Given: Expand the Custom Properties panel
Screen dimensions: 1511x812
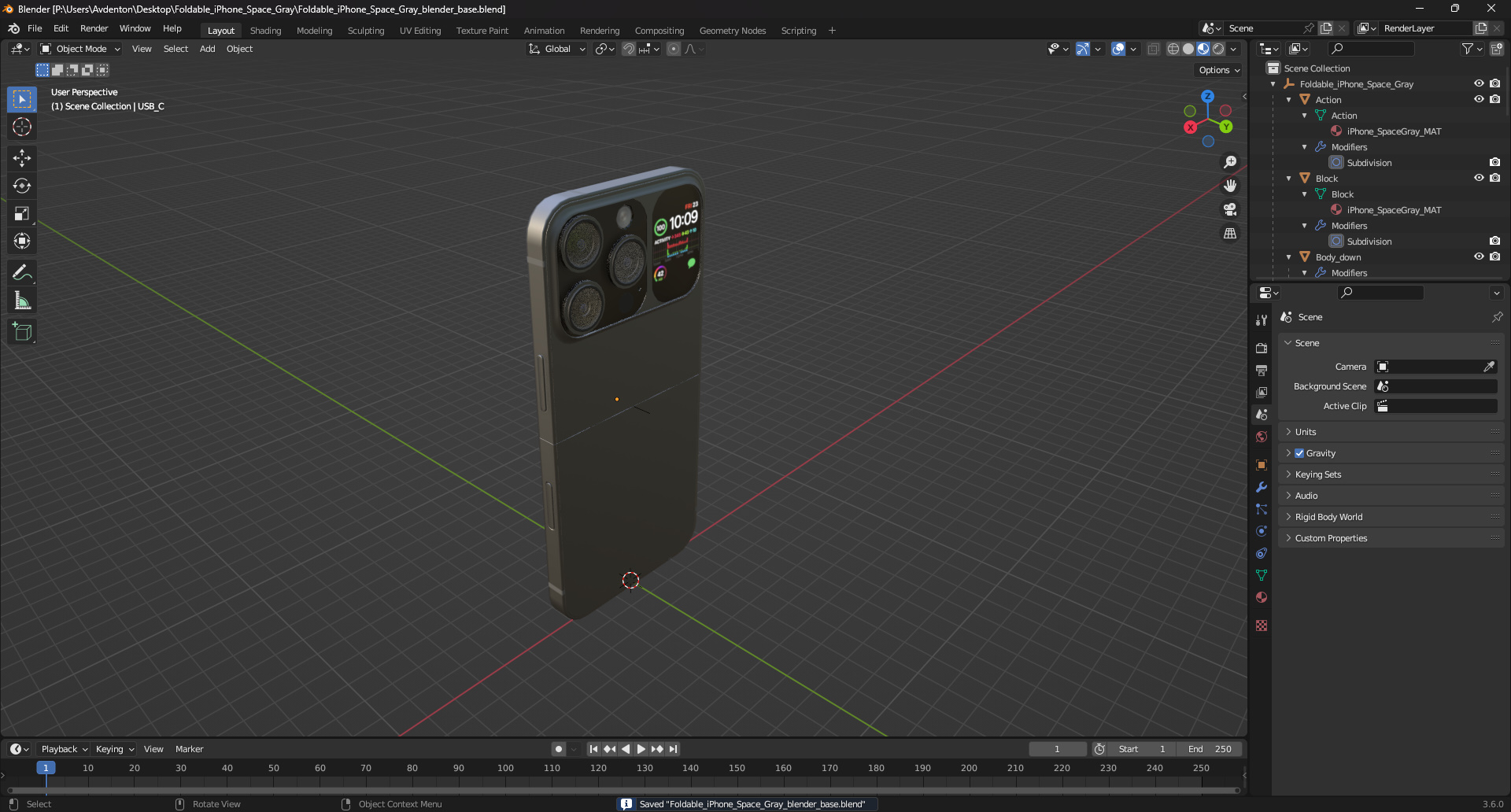Looking at the screenshot, I should [x=1331, y=538].
